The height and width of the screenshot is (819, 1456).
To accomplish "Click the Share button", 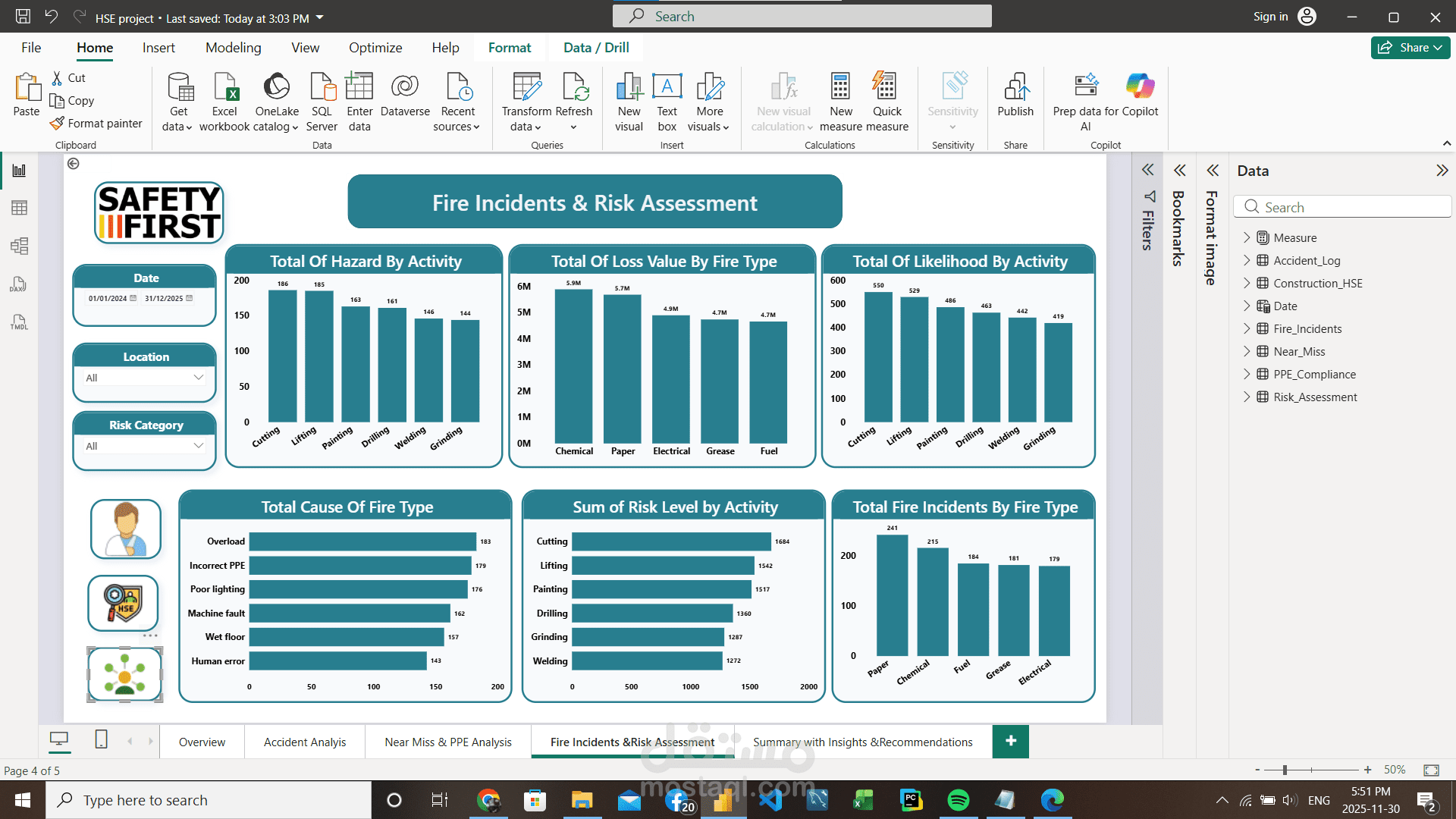I will coord(1410,48).
